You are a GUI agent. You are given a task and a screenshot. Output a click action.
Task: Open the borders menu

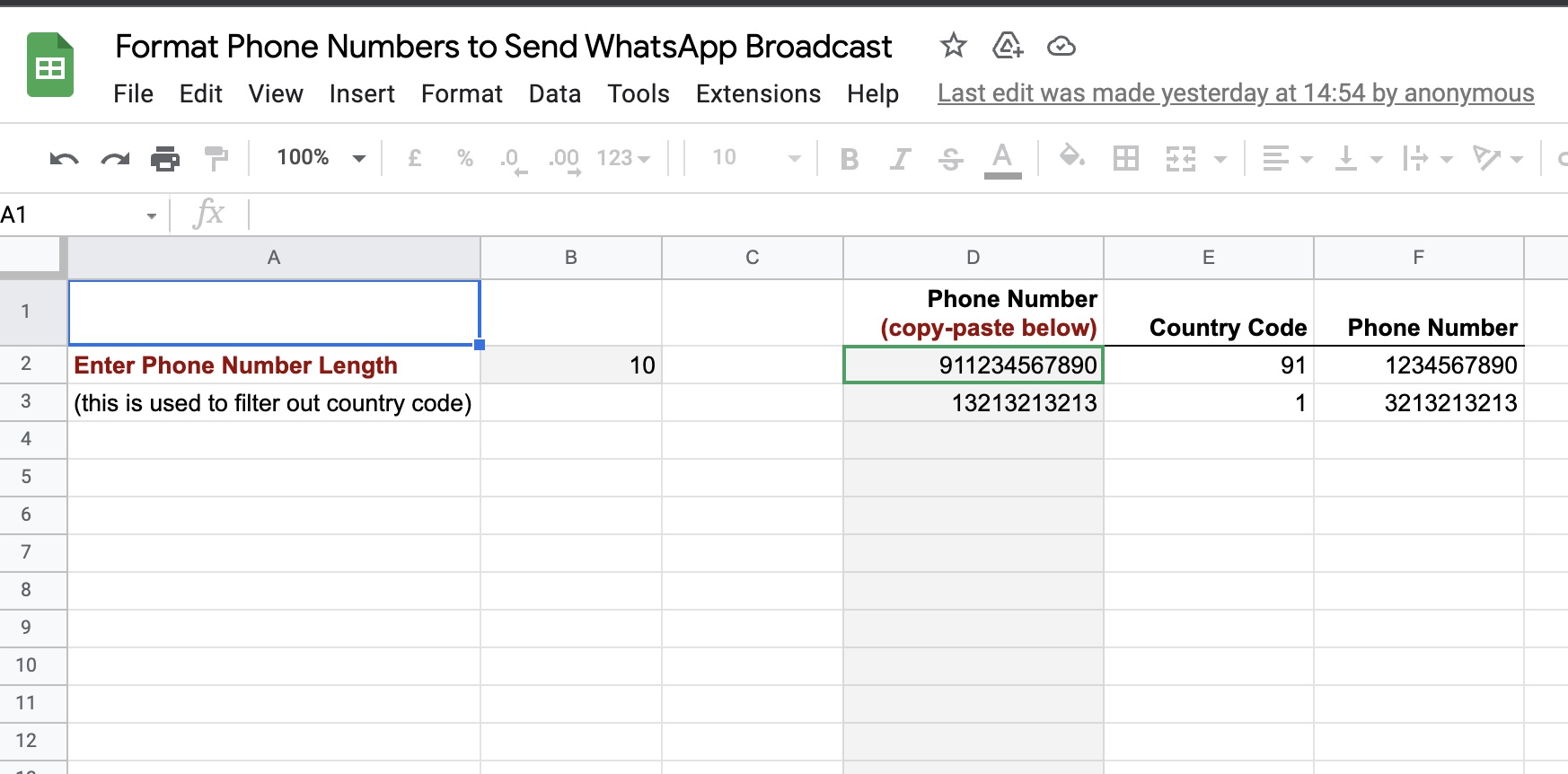coord(1125,159)
